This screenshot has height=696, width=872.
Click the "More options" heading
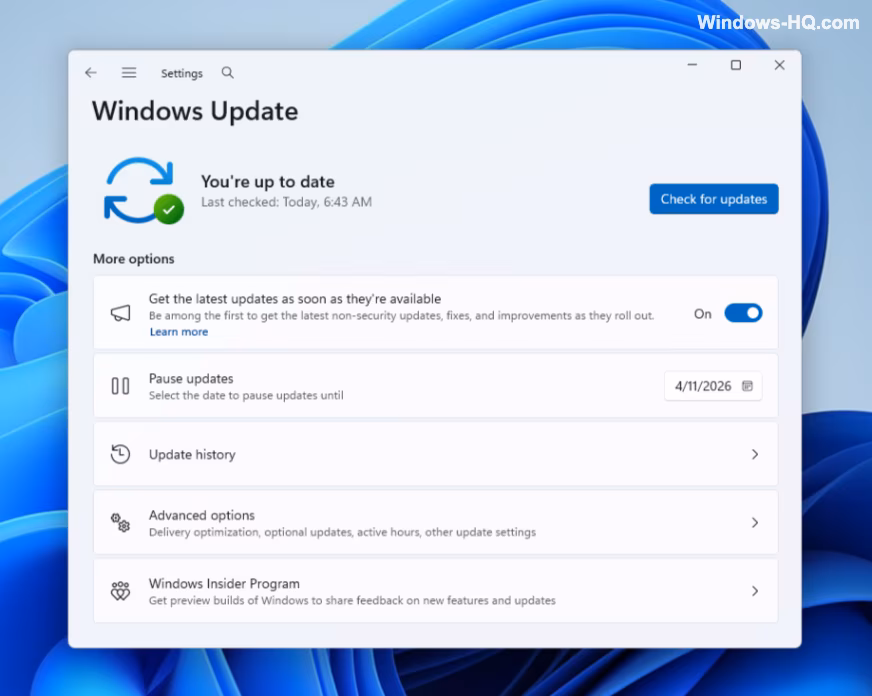133,259
